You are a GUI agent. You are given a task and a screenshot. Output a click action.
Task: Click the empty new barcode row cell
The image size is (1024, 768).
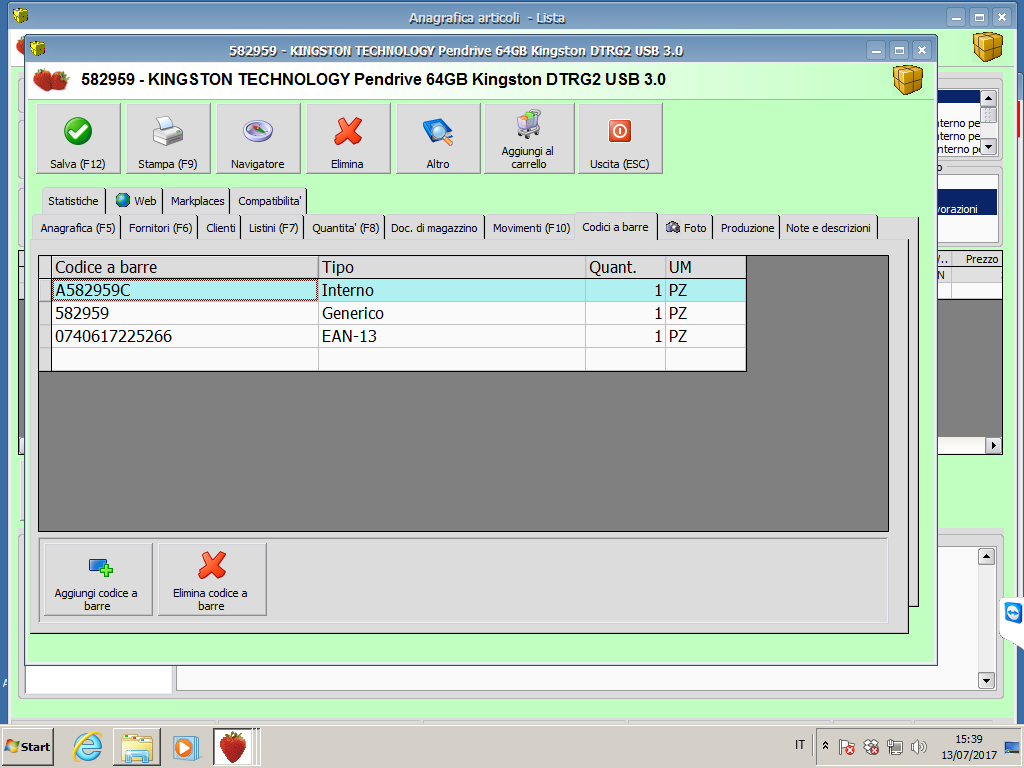[185, 359]
